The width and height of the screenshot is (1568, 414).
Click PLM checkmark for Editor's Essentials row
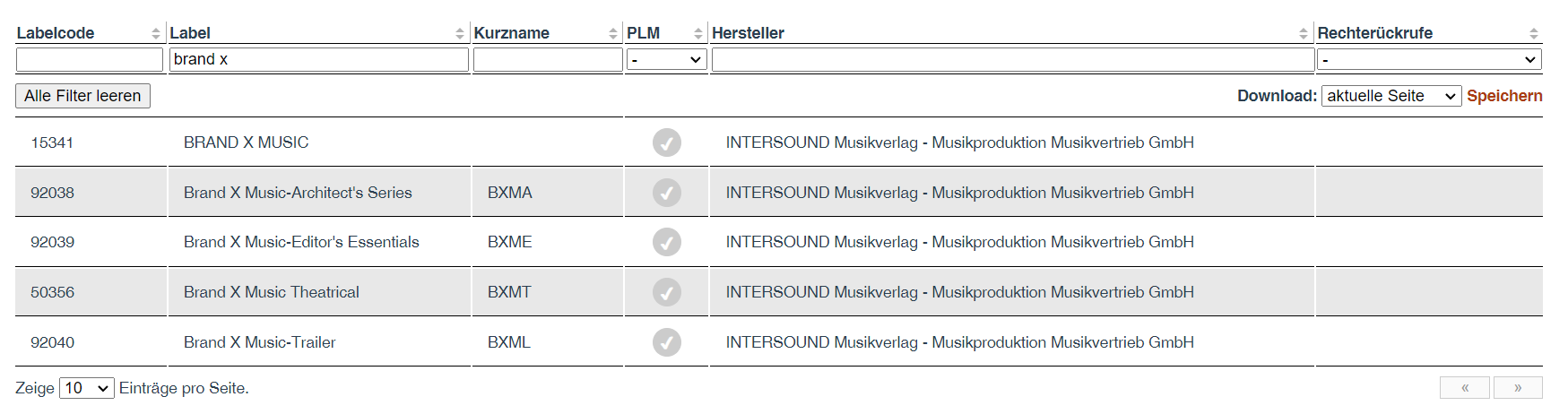(x=667, y=242)
